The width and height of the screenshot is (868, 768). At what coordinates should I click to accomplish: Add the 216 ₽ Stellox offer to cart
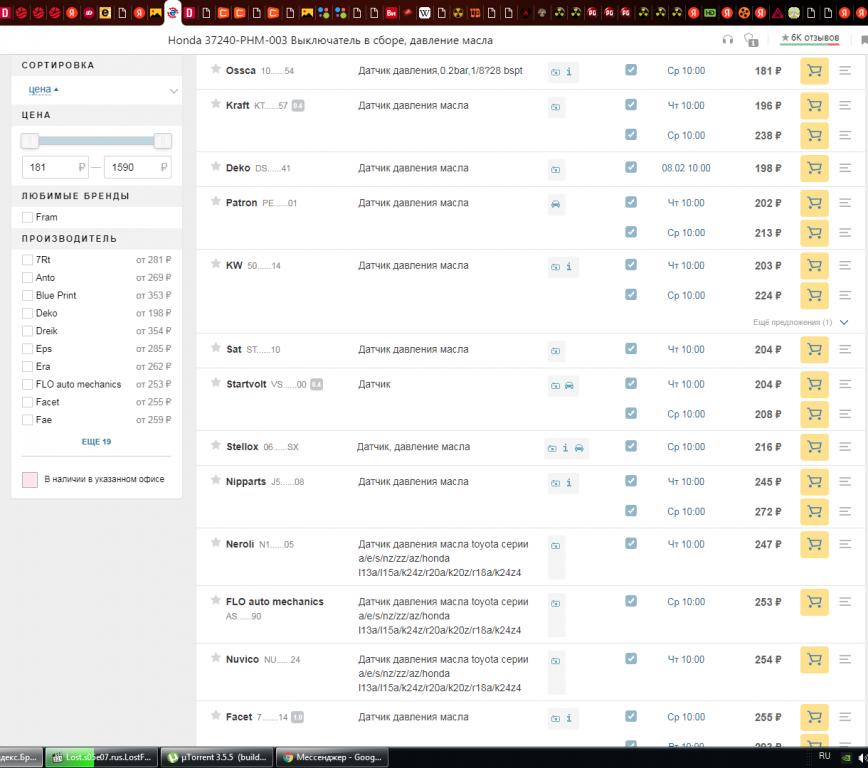tap(814, 447)
